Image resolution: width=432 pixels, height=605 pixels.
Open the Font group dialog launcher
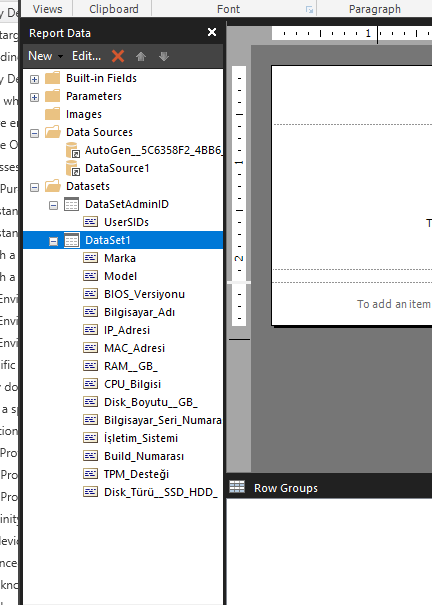pos(309,9)
